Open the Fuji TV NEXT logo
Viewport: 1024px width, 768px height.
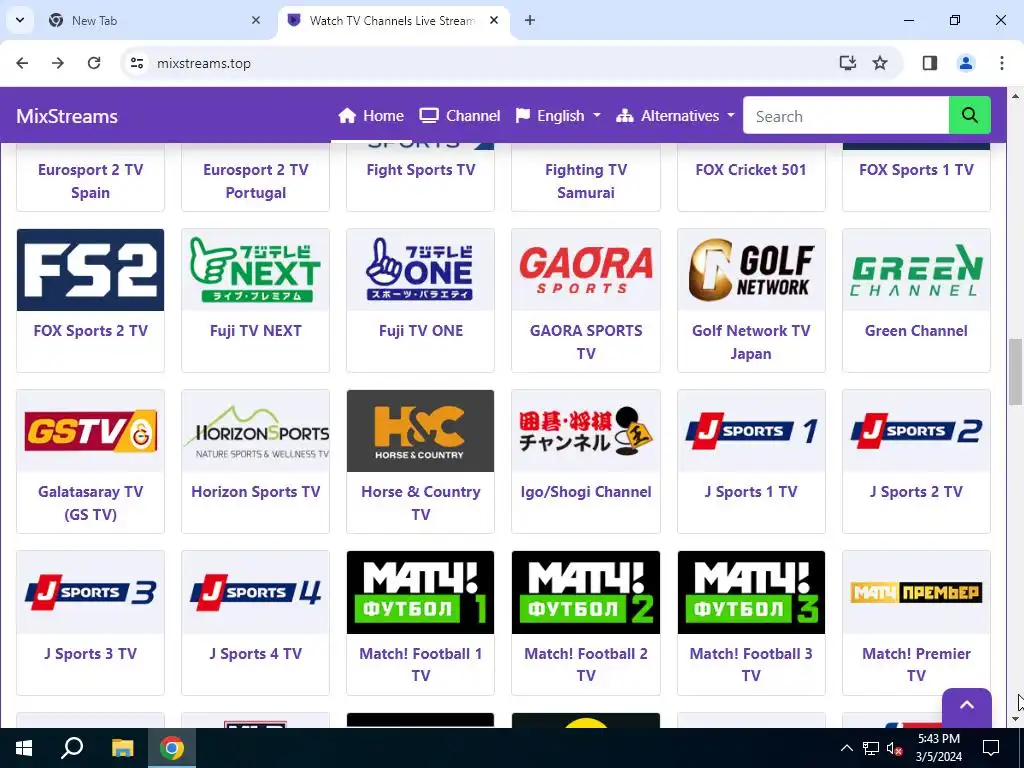click(x=255, y=270)
